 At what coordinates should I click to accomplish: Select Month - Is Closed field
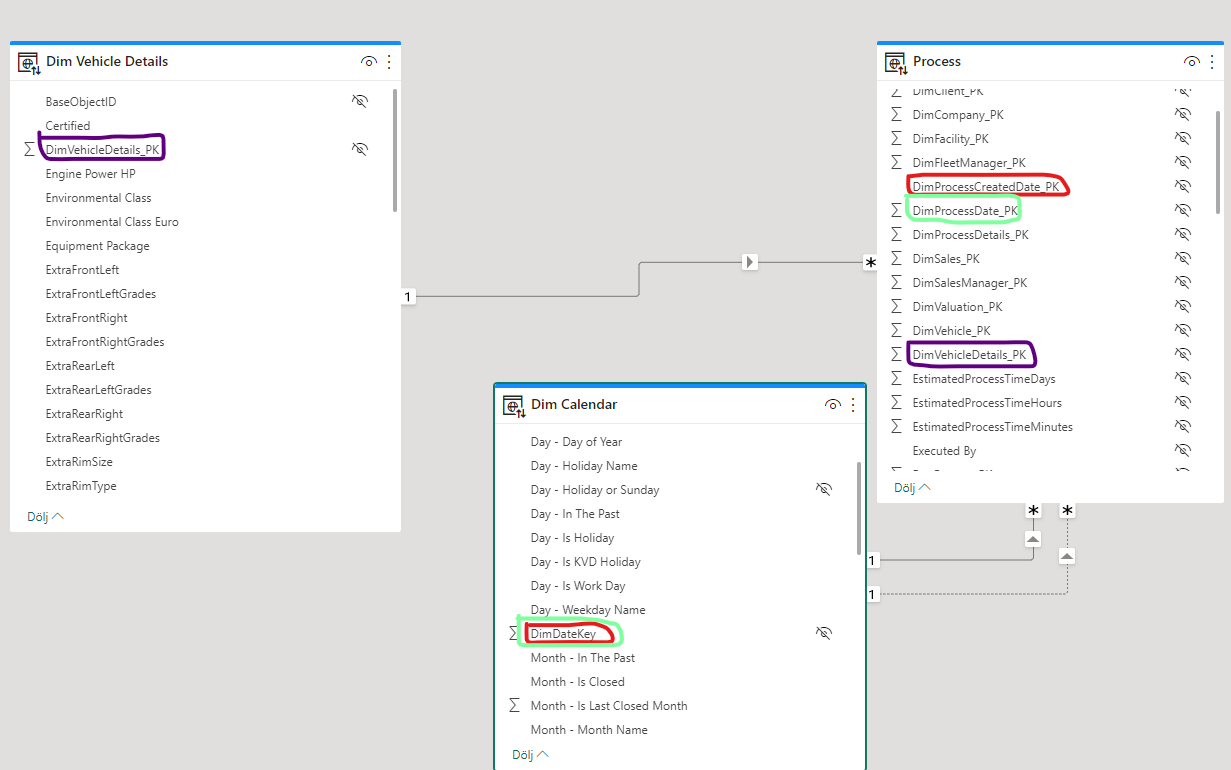coord(577,681)
